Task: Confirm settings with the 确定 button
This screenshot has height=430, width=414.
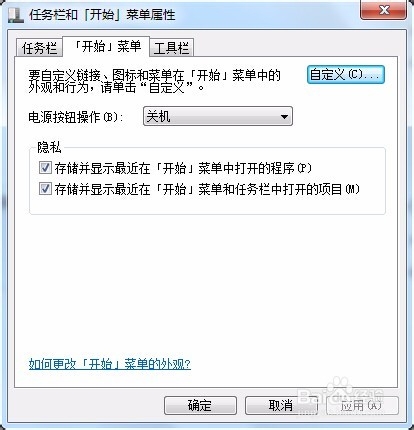Action: click(x=200, y=405)
